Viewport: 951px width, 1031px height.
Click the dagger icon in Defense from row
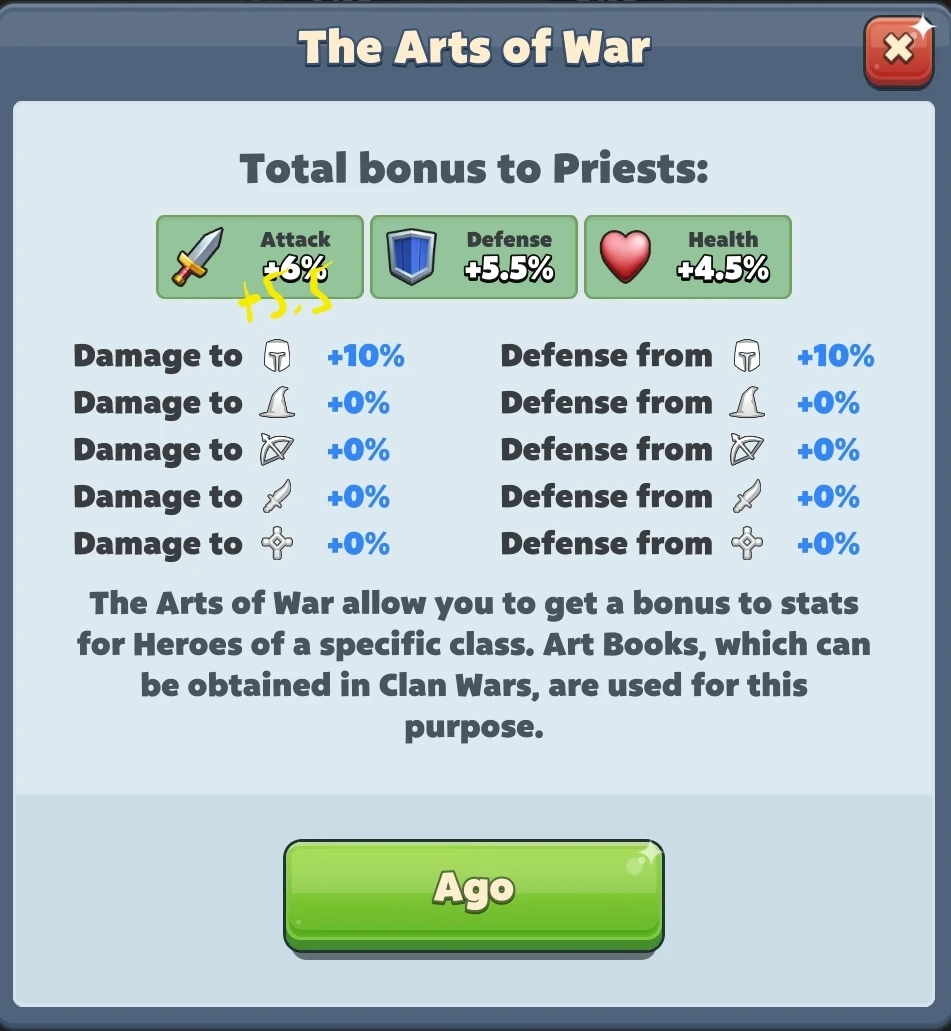click(x=747, y=496)
